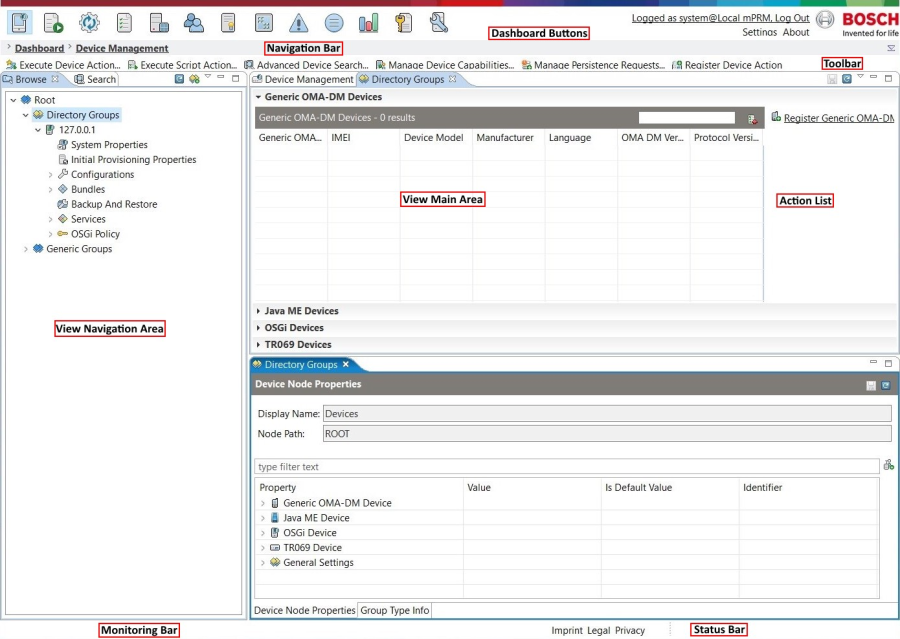This screenshot has height=639, width=900.
Task: Open the Group Type Info tab
Action: point(394,610)
